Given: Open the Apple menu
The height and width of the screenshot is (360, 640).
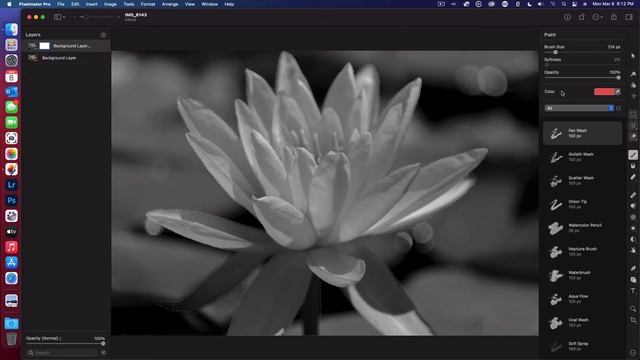Looking at the screenshot, I should pos(9,4).
